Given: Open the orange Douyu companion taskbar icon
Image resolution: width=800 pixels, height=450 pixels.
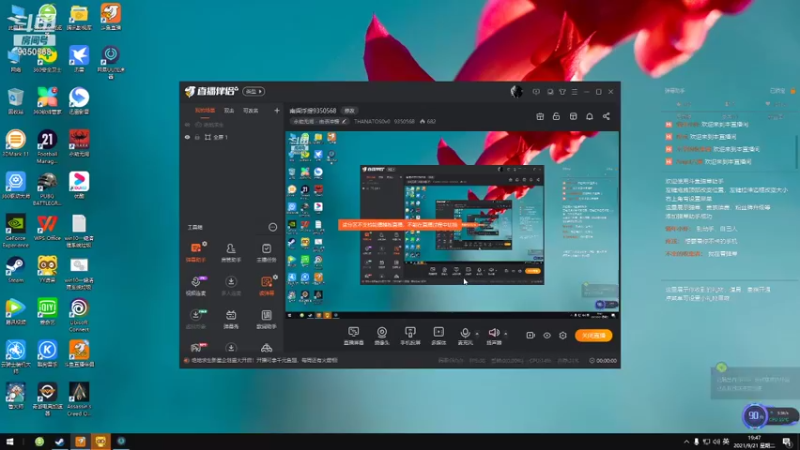Looking at the screenshot, I should [80, 442].
